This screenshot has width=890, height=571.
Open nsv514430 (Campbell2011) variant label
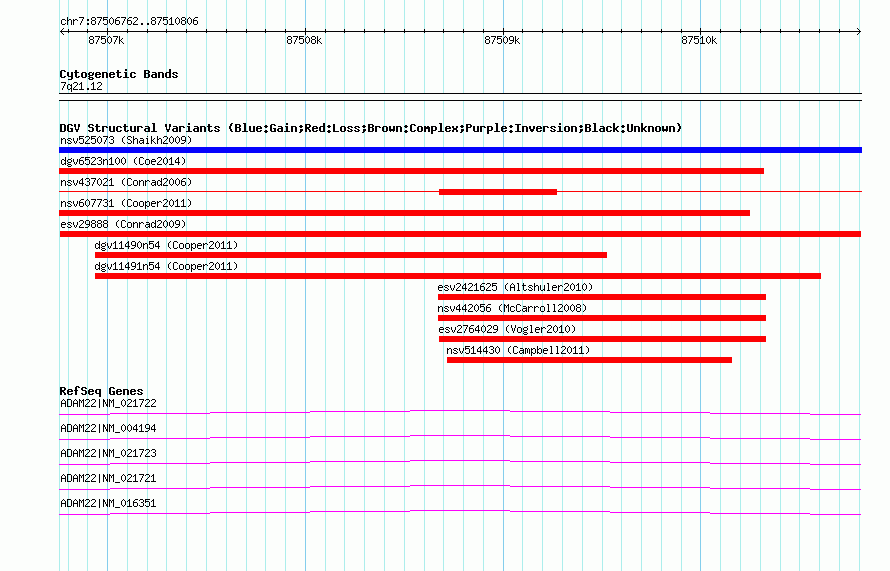click(518, 350)
